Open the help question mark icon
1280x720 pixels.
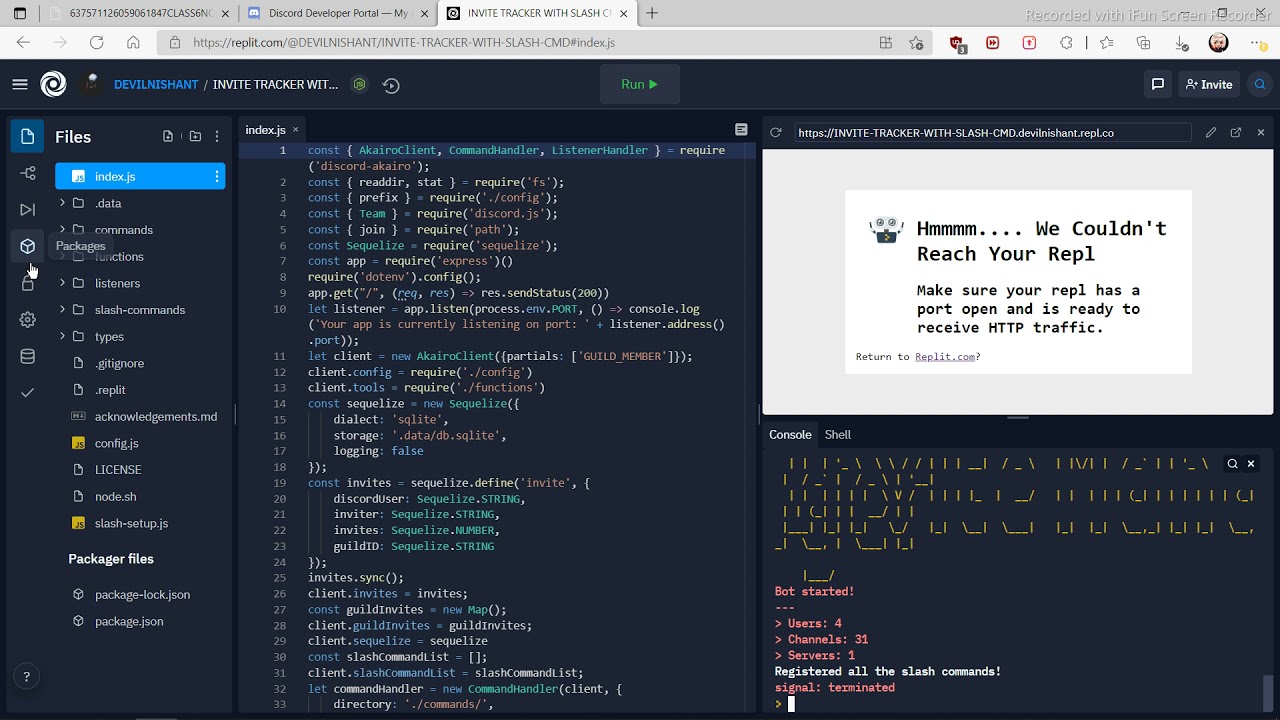coord(26,677)
